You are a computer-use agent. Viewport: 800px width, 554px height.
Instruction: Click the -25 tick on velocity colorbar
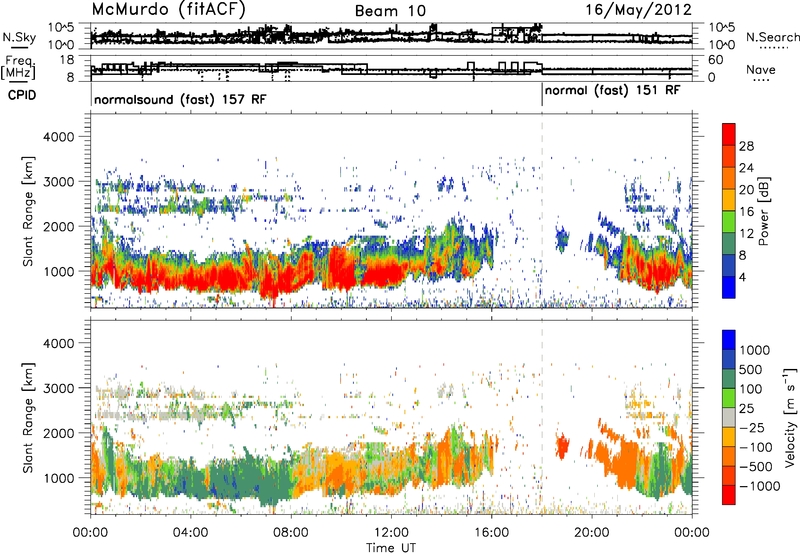752,427
